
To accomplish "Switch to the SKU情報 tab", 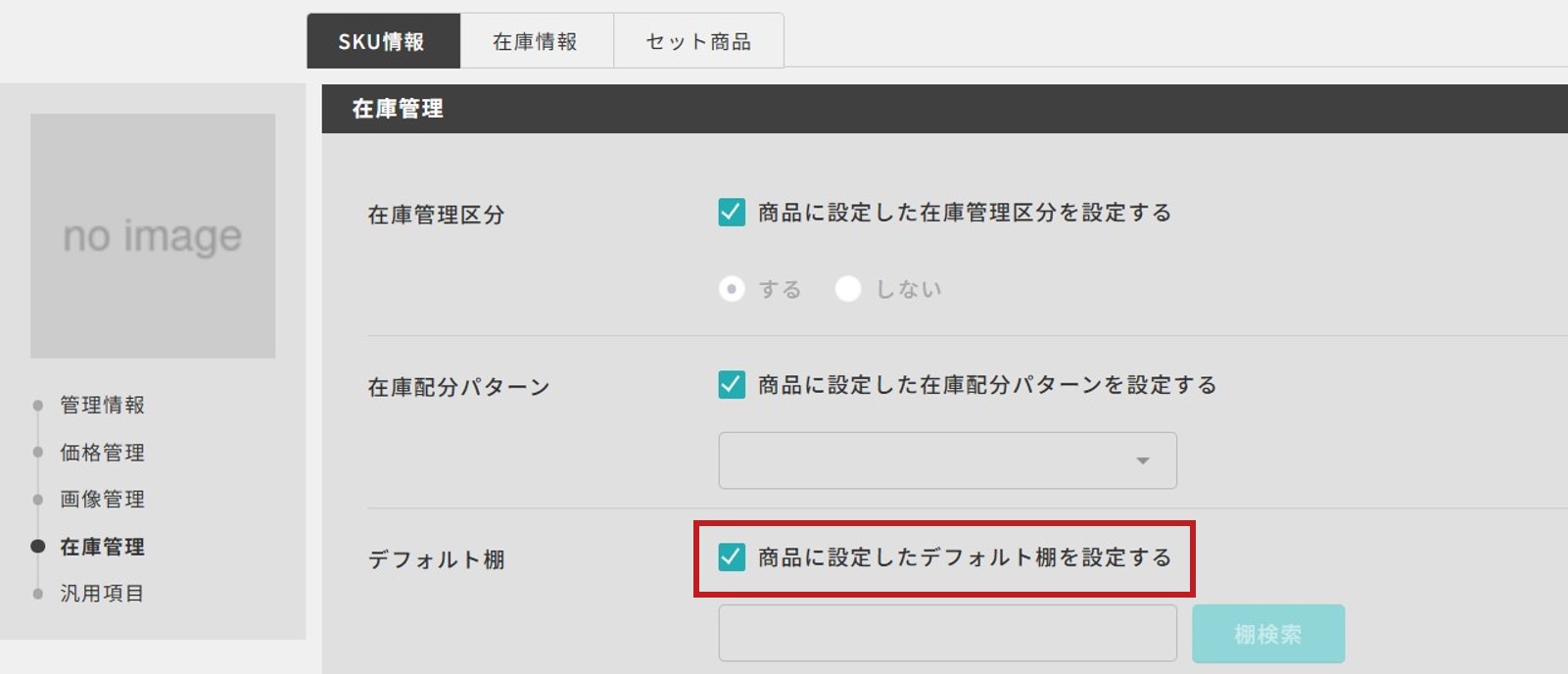I will point(383,41).
